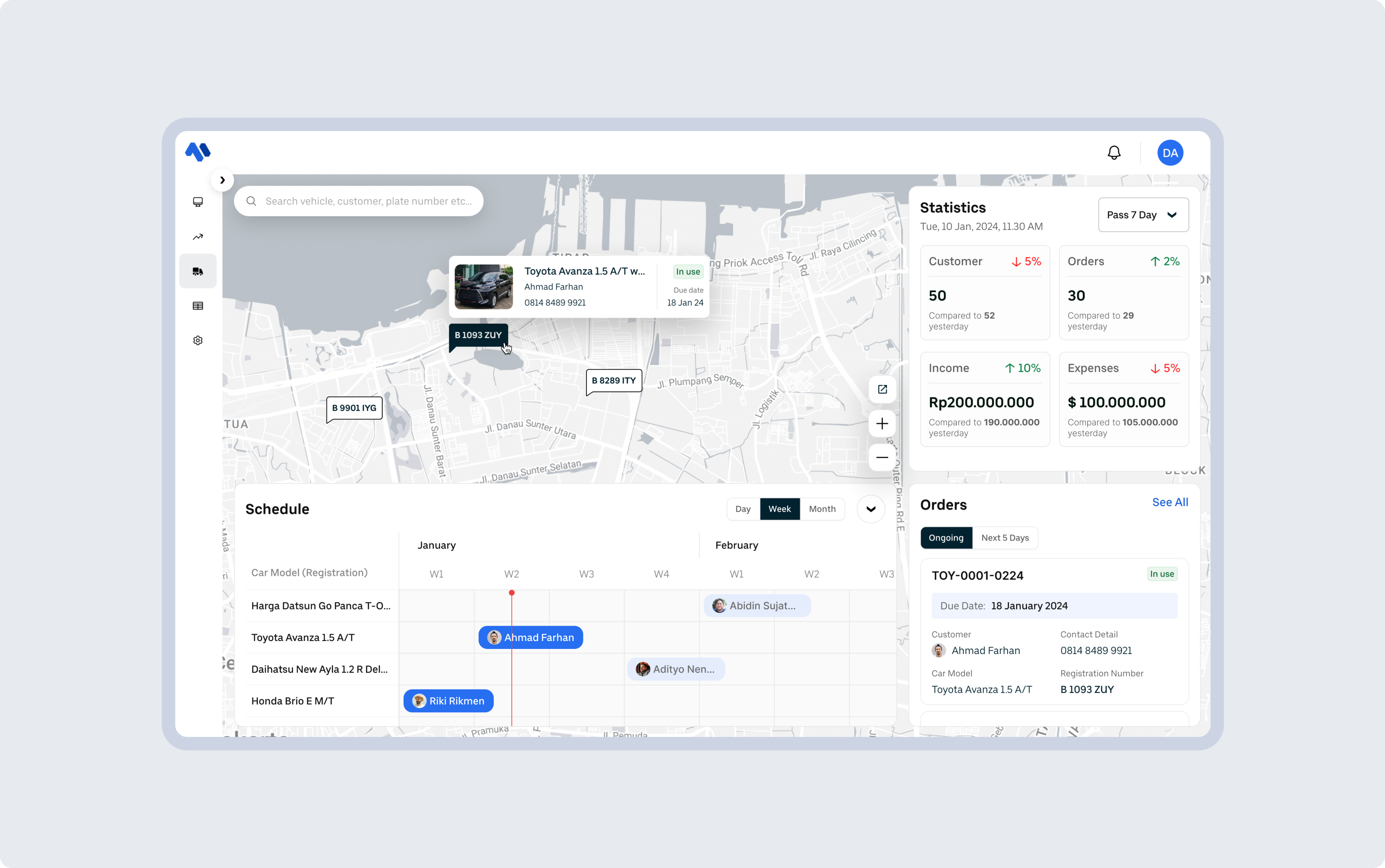Select the Next 5 Days filter
Screen dimensions: 1385x868
click(x=1005, y=537)
